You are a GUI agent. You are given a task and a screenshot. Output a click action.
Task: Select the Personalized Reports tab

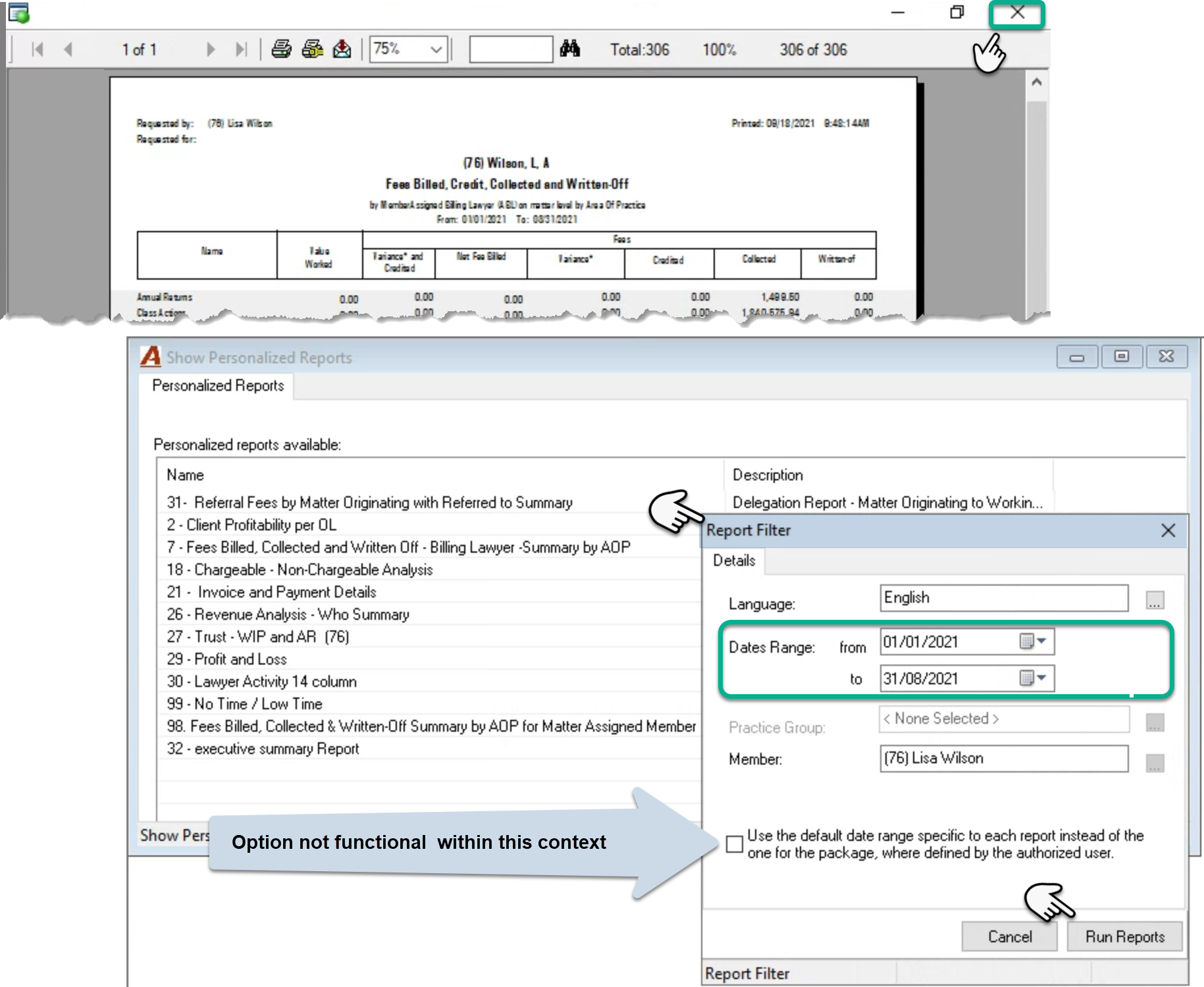pos(218,386)
